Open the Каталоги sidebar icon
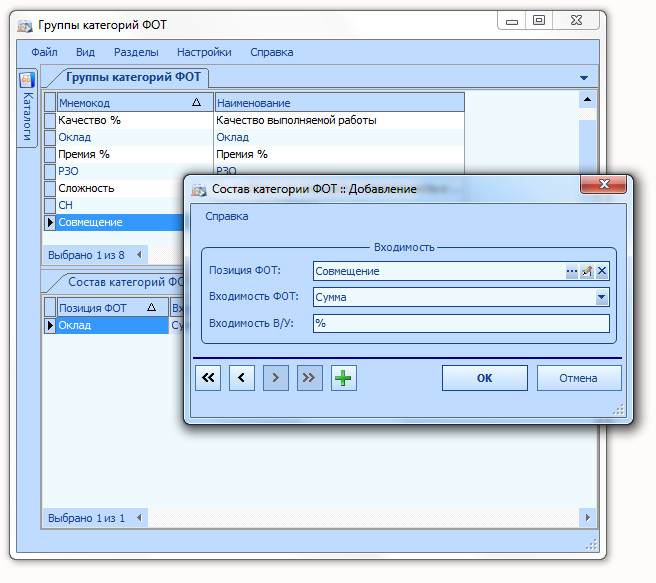Image resolution: width=656 pixels, height=583 pixels. [27, 80]
